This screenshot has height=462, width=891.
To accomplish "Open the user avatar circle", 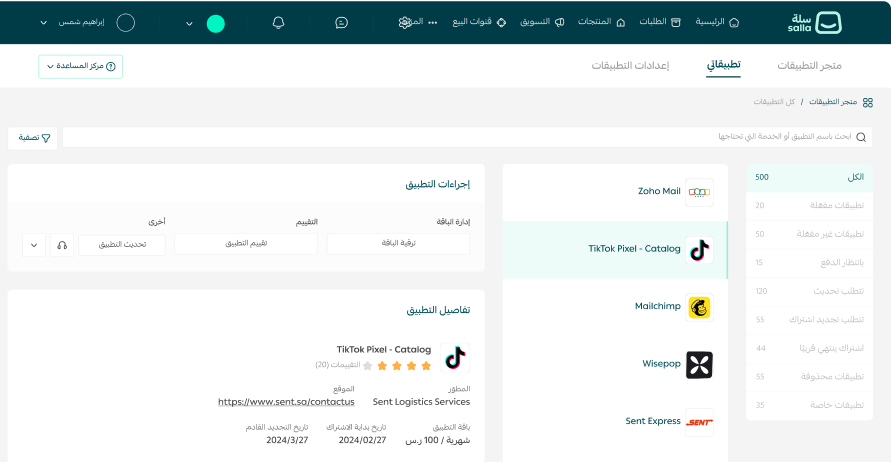I will [126, 23].
